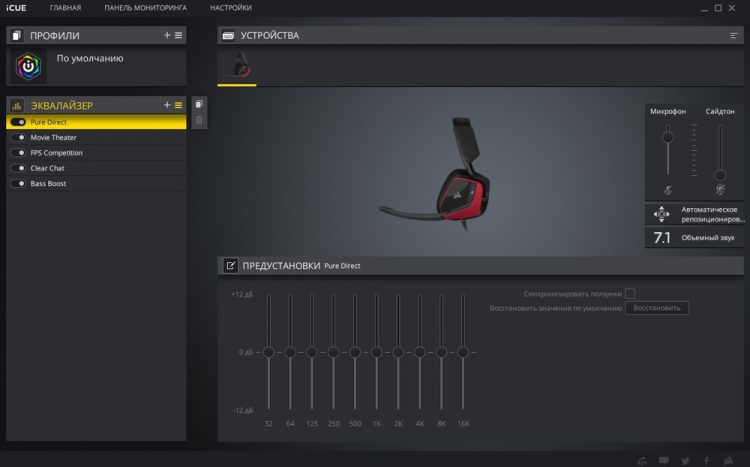This screenshot has width=750, height=467.
Task: Open the ПРОФИЛИ panel menu icon
Action: [179, 35]
